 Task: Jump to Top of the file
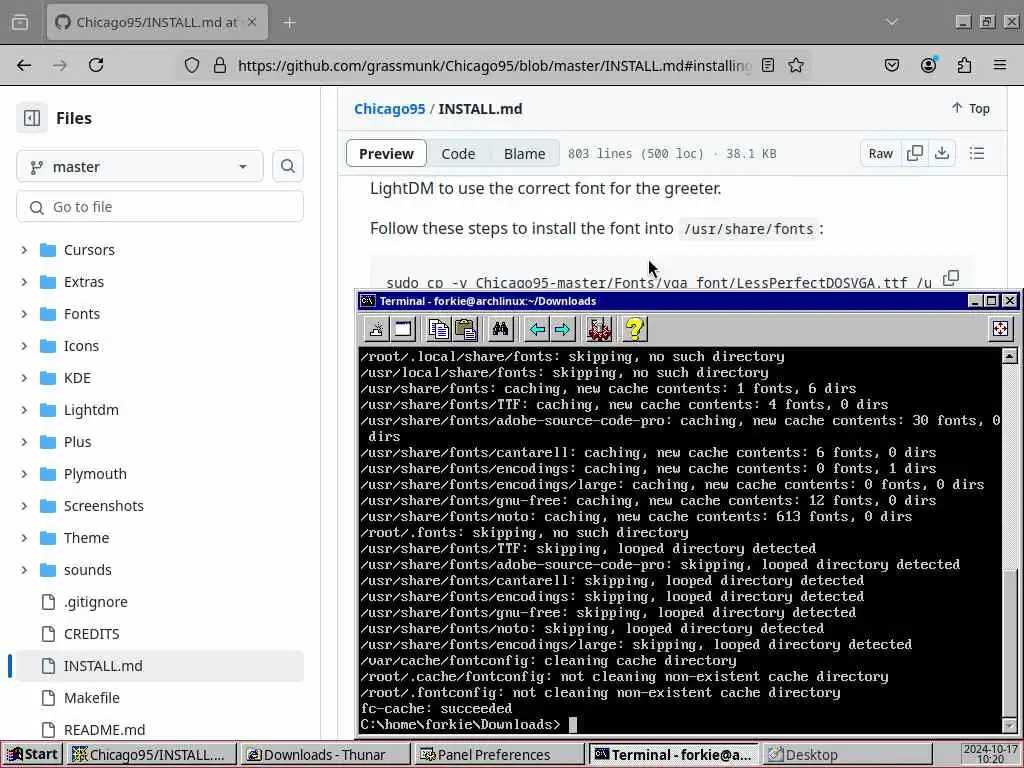[971, 108]
